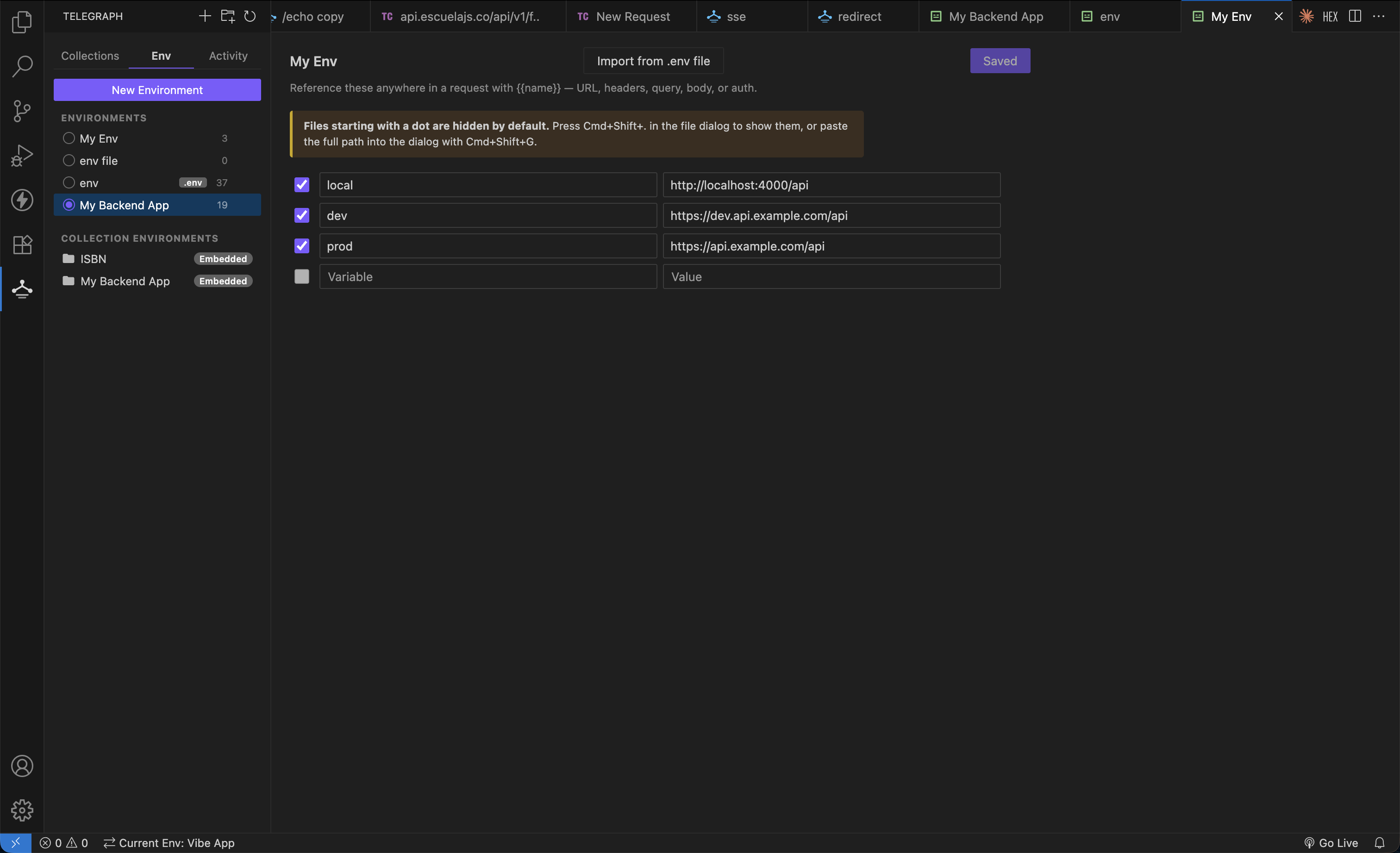
Task: Select the env file radio button
Action: point(69,160)
